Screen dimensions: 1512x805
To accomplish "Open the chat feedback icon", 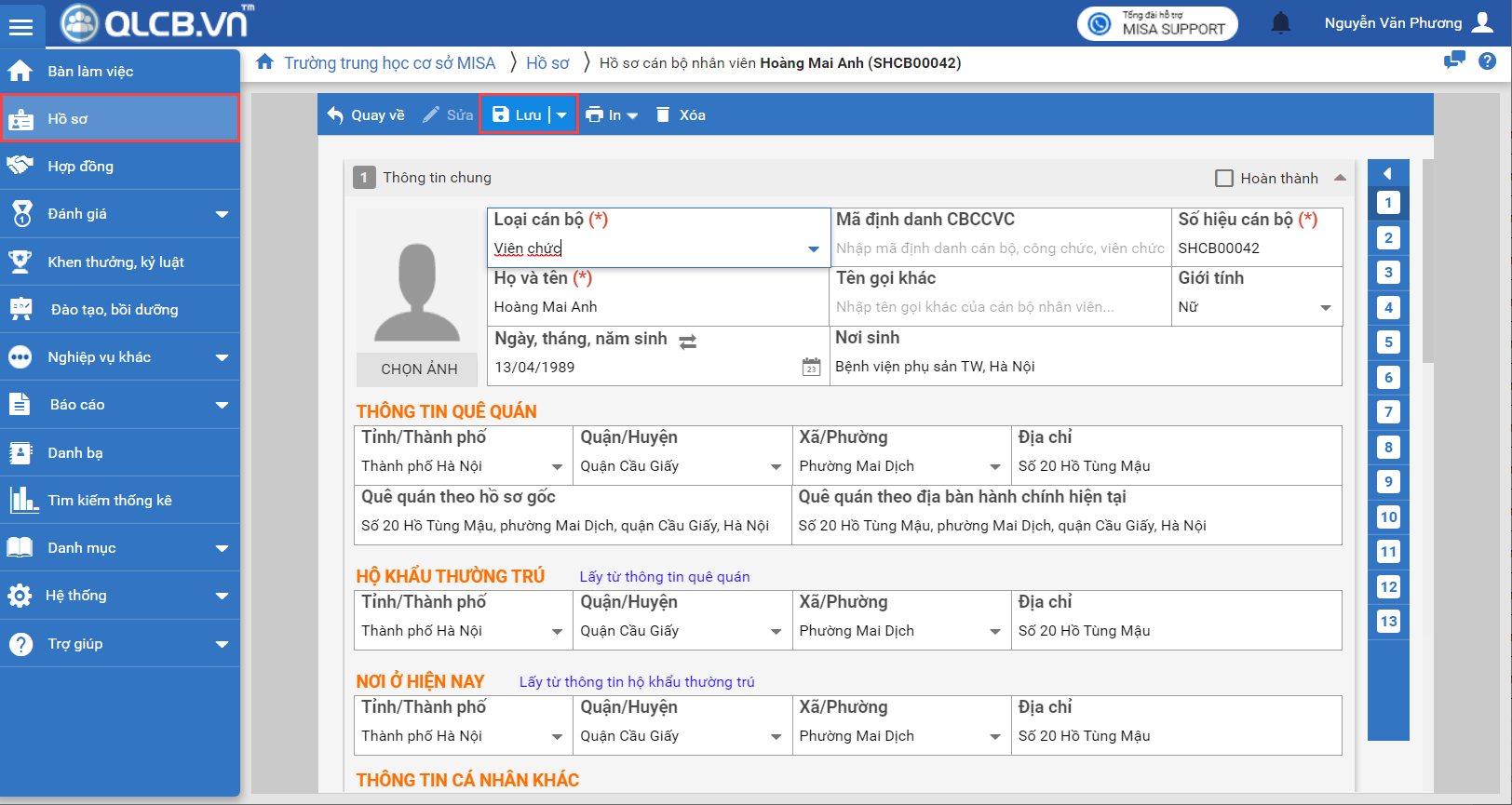I will (x=1453, y=60).
